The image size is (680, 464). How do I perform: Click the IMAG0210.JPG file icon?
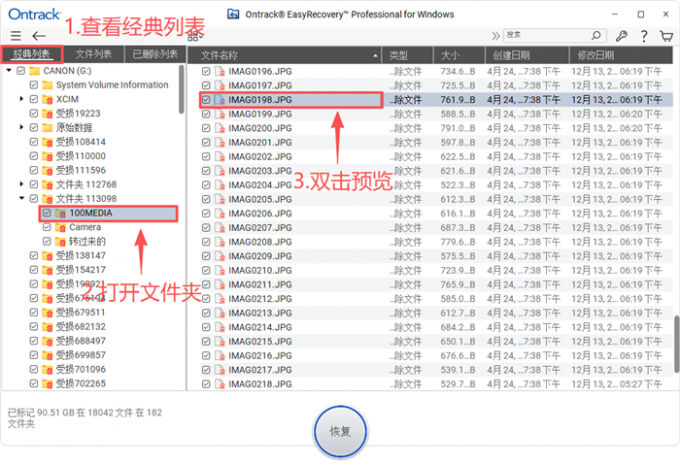[x=220, y=270]
